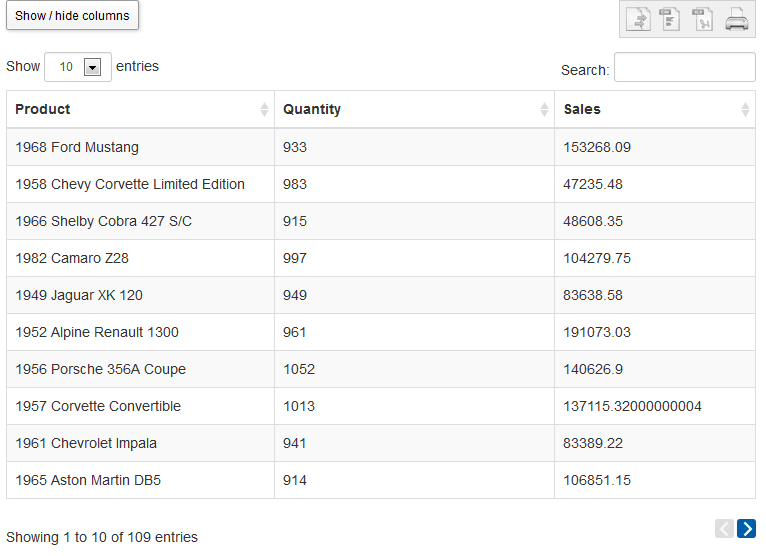The image size is (766, 556).
Task: Click sales value 106851.15
Action: pyautogui.click(x=597, y=480)
